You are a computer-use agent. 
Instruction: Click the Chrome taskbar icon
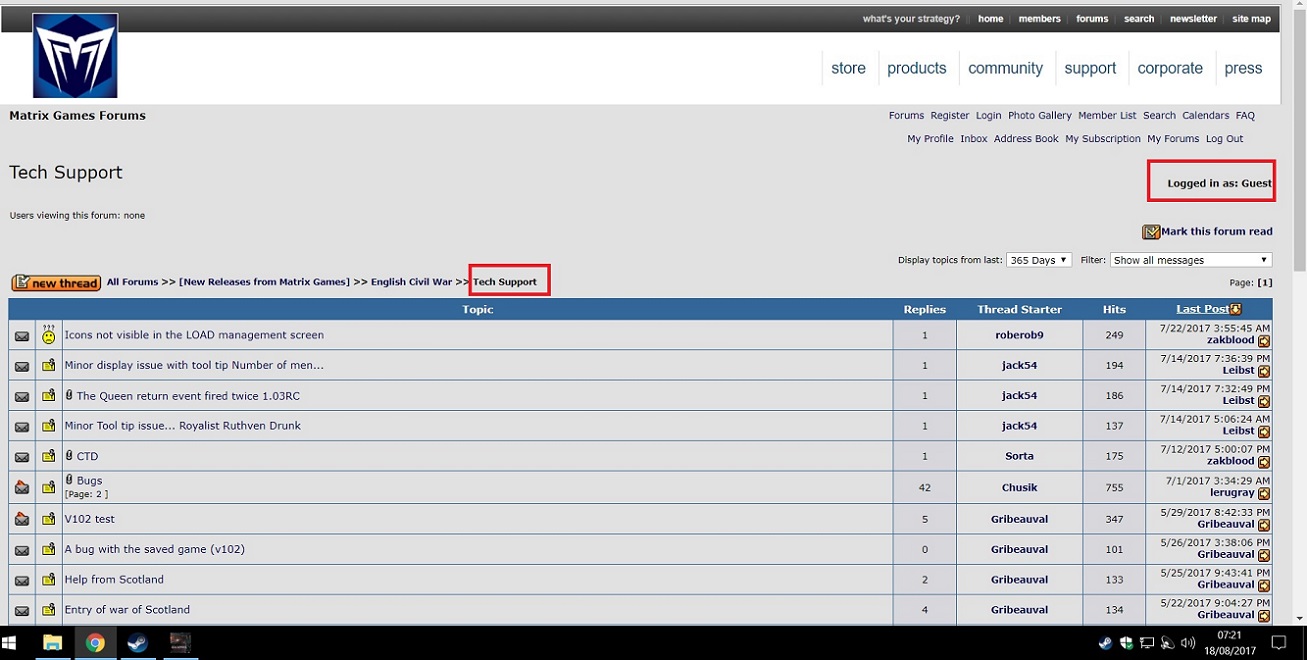(95, 643)
